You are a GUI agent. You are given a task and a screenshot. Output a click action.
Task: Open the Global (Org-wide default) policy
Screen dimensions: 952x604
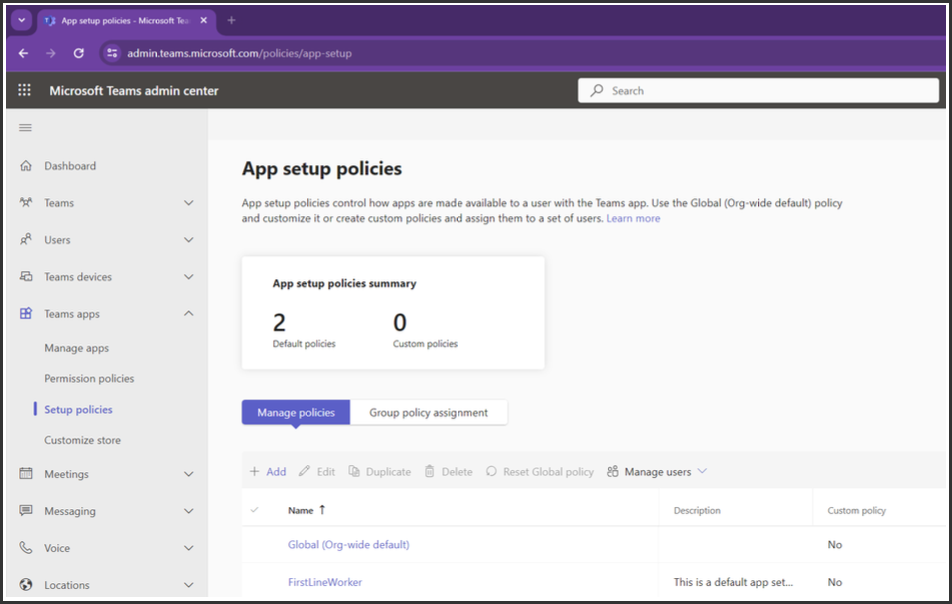pyautogui.click(x=348, y=545)
